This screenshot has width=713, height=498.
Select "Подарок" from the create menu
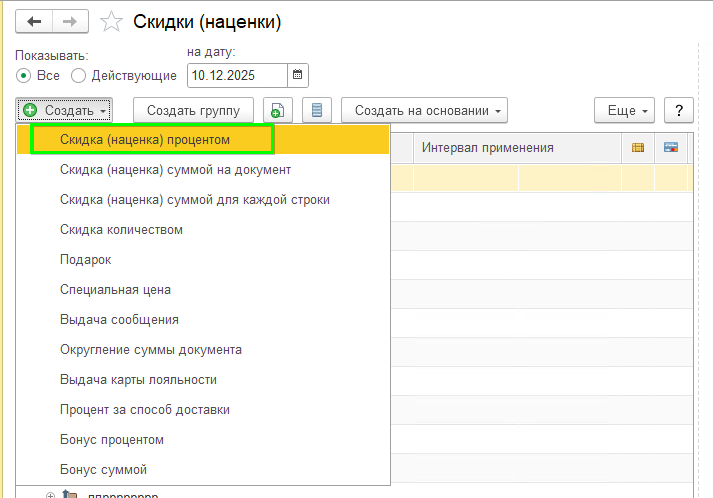click(x=203, y=260)
